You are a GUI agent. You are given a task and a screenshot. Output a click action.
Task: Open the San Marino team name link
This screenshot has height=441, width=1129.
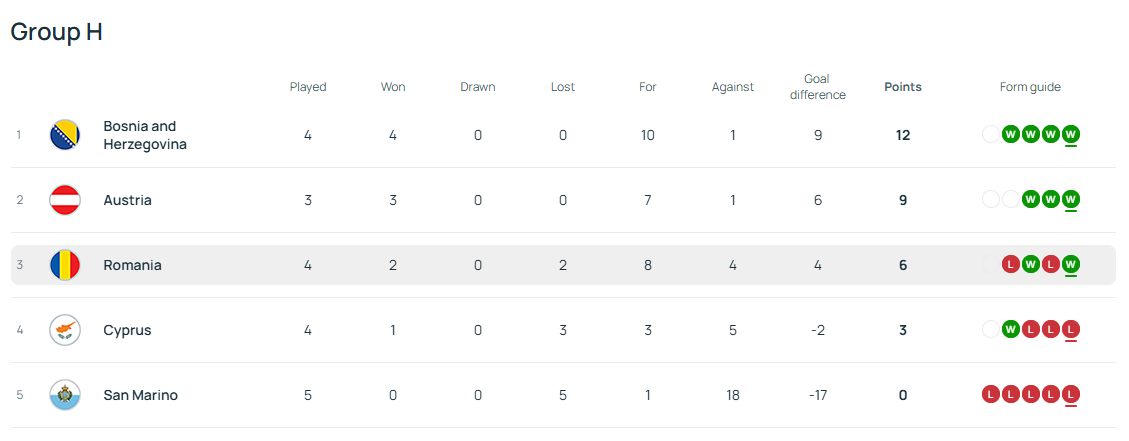click(140, 395)
